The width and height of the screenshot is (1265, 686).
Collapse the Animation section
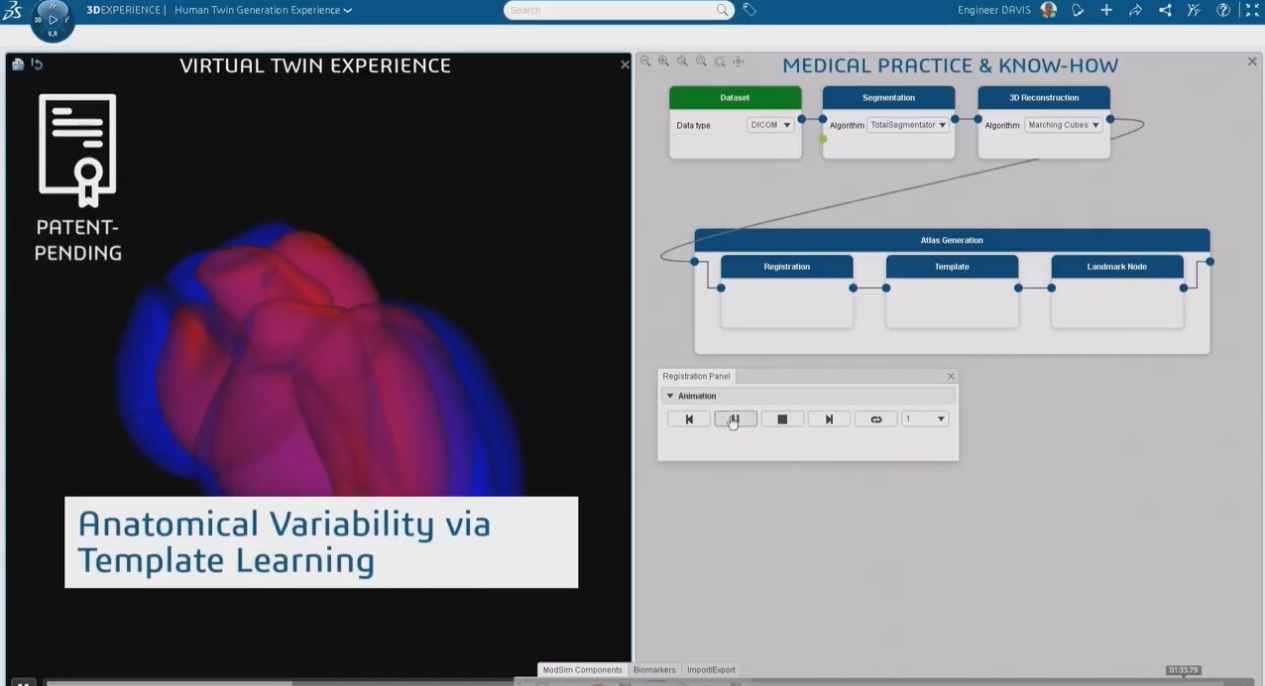point(671,396)
